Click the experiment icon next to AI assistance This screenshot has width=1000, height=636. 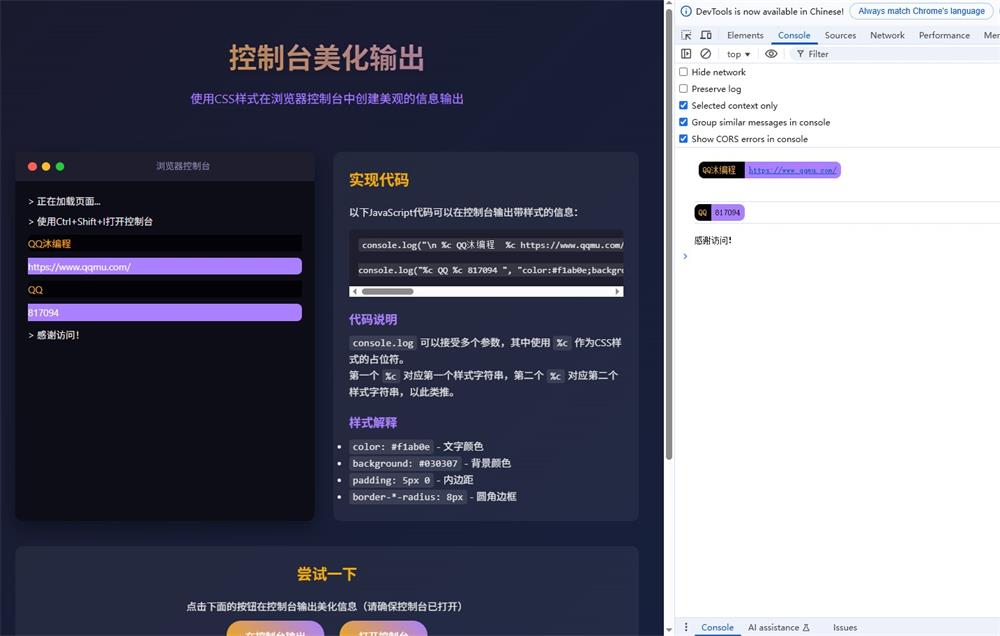807,627
